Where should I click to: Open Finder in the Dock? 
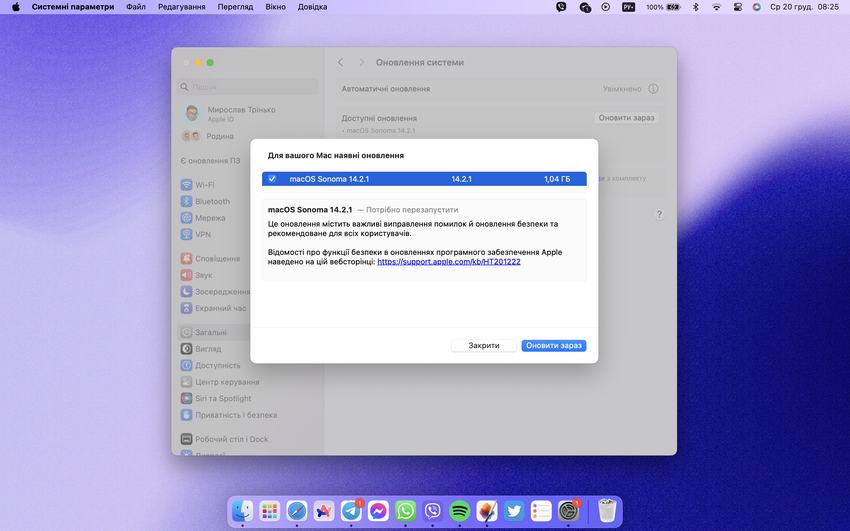tap(243, 511)
